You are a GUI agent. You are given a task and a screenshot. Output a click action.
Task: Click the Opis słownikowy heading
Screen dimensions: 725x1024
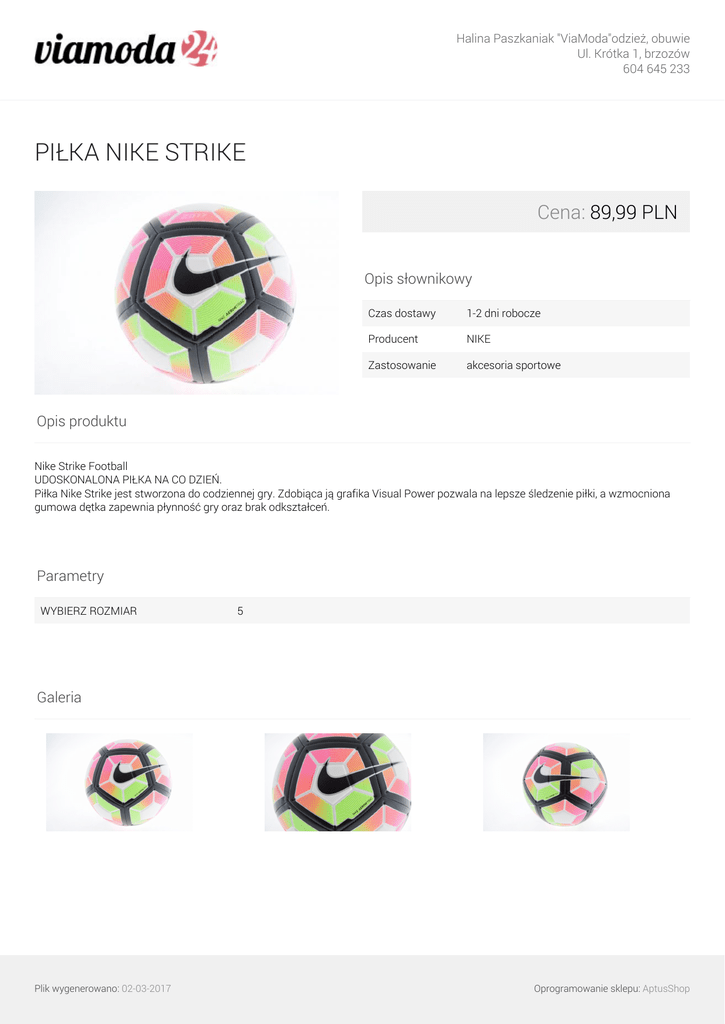click(418, 279)
